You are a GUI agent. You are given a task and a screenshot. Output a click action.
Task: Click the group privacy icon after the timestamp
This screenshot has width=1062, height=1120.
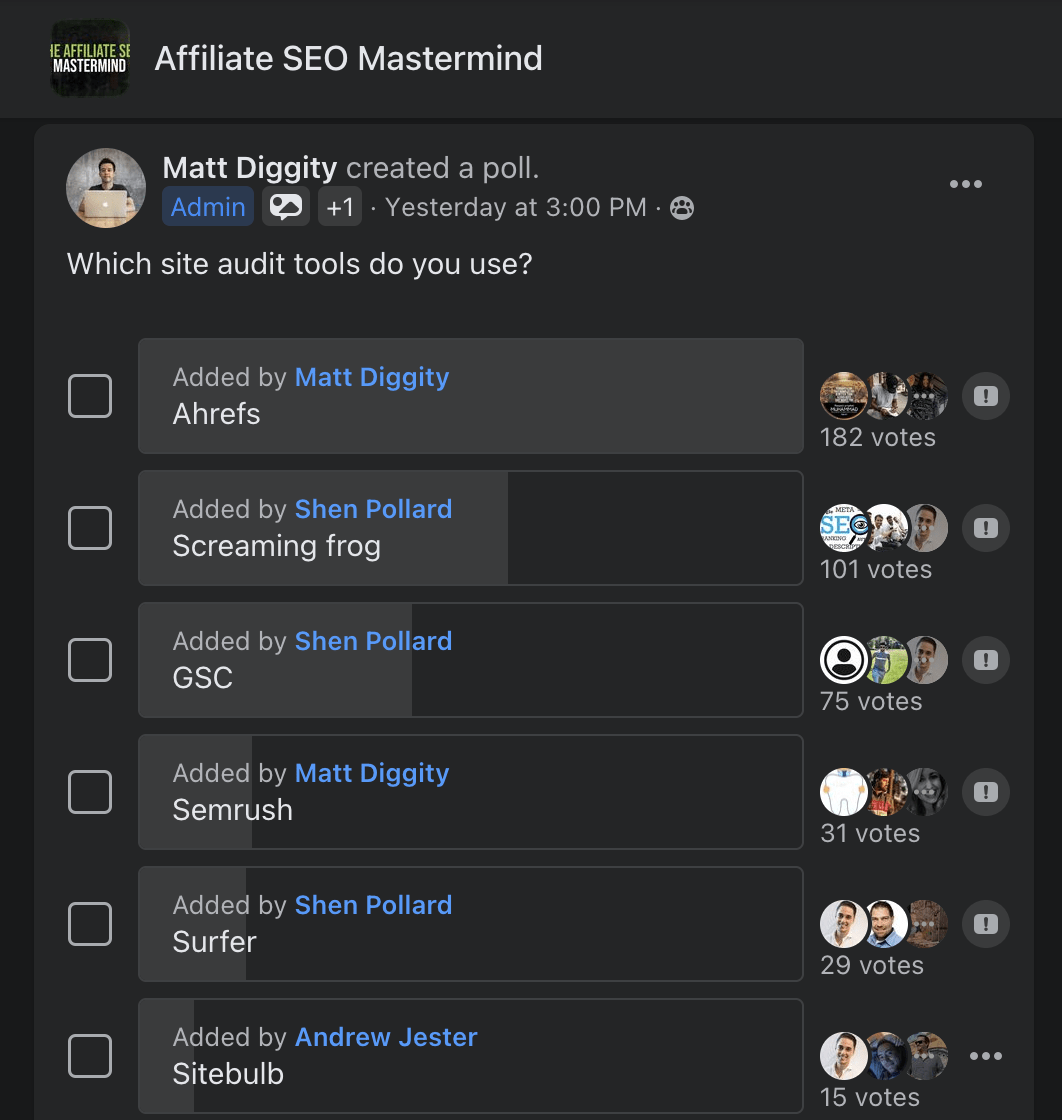click(x=681, y=208)
